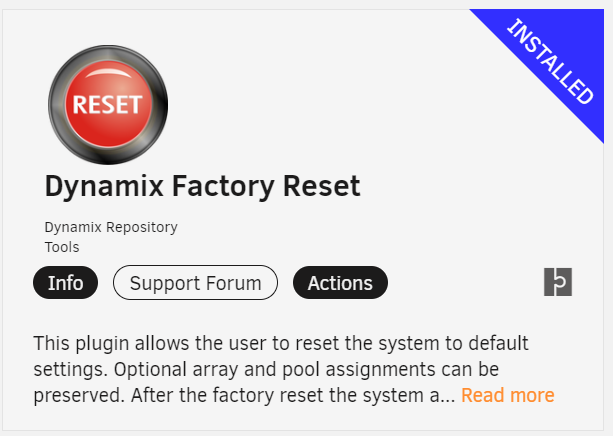This screenshot has height=436, width=613.
Task: Click the gray plugin-type icon beside Actions
Action: point(558,282)
